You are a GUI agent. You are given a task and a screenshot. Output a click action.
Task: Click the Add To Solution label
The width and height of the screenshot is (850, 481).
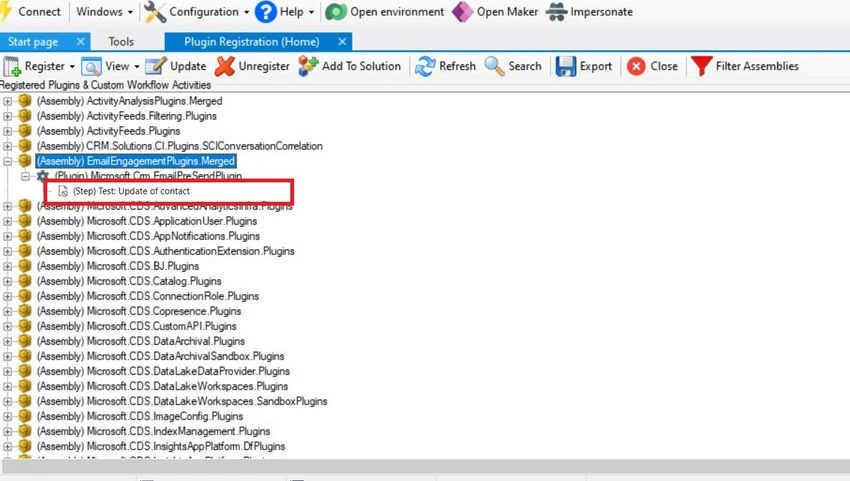click(x=362, y=66)
